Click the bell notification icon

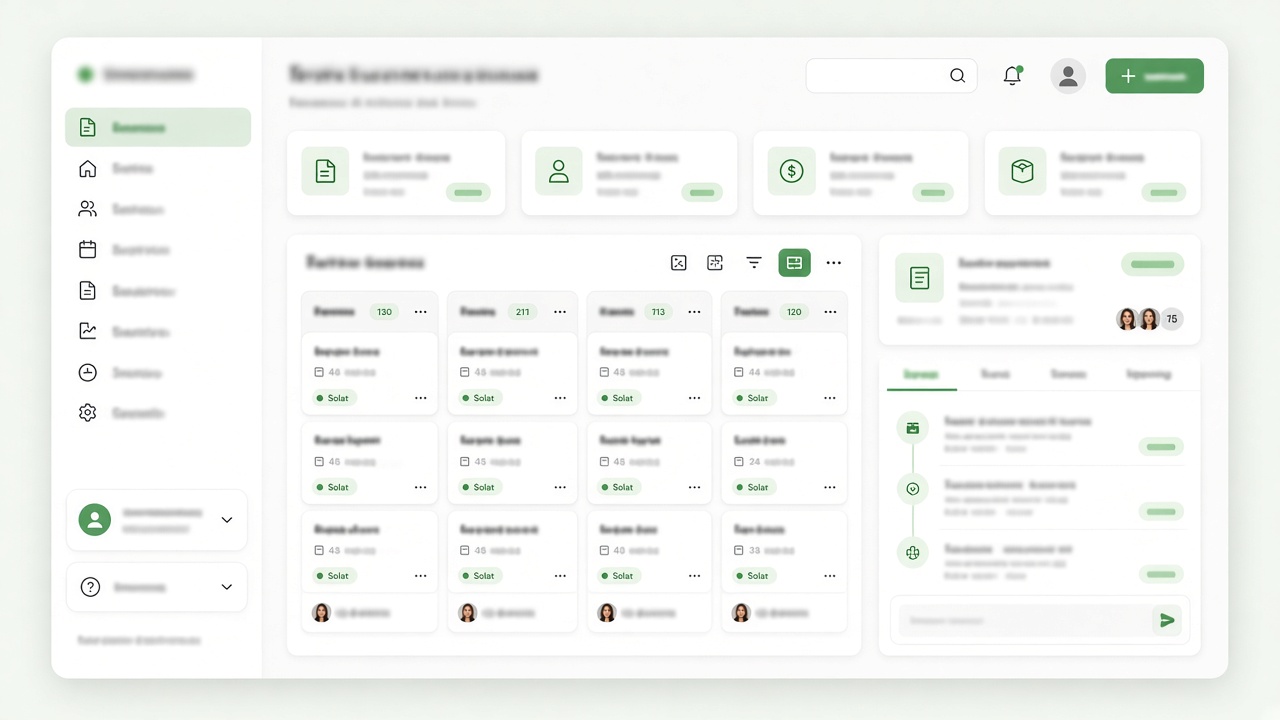click(1012, 75)
